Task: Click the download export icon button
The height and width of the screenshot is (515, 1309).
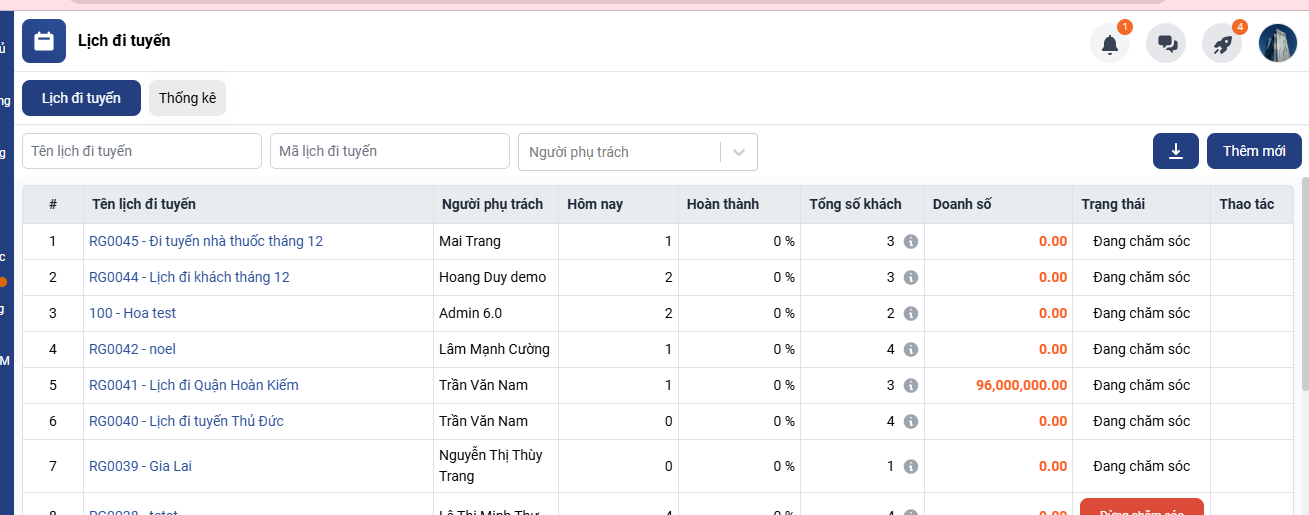Action: tap(1176, 151)
